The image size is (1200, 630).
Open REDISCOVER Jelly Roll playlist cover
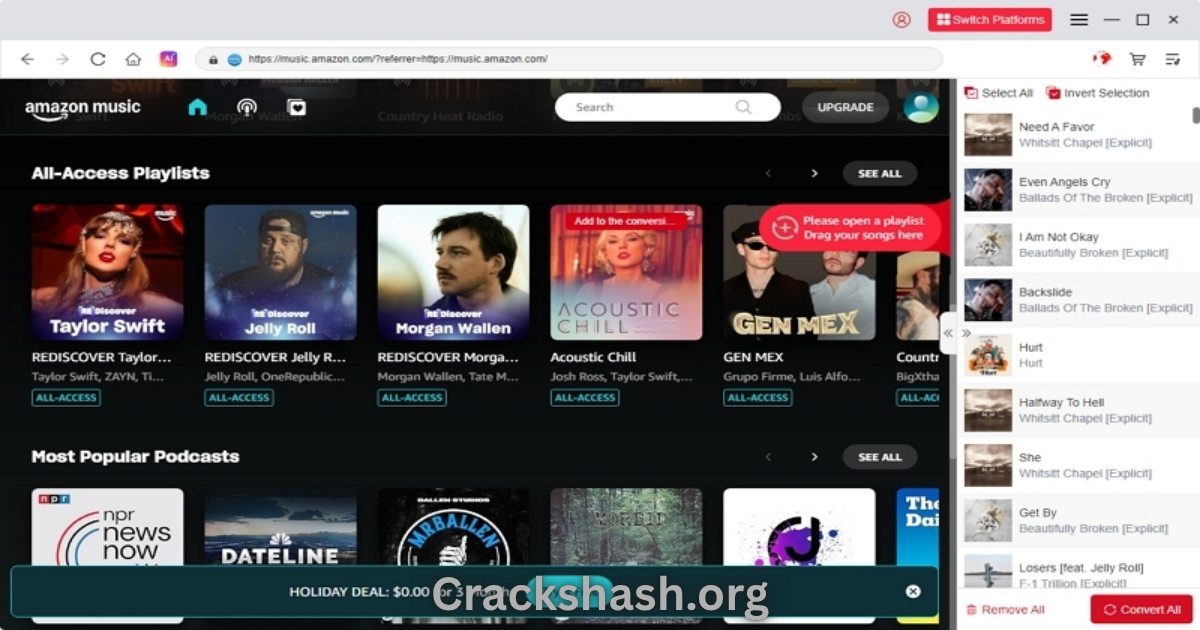[280, 272]
